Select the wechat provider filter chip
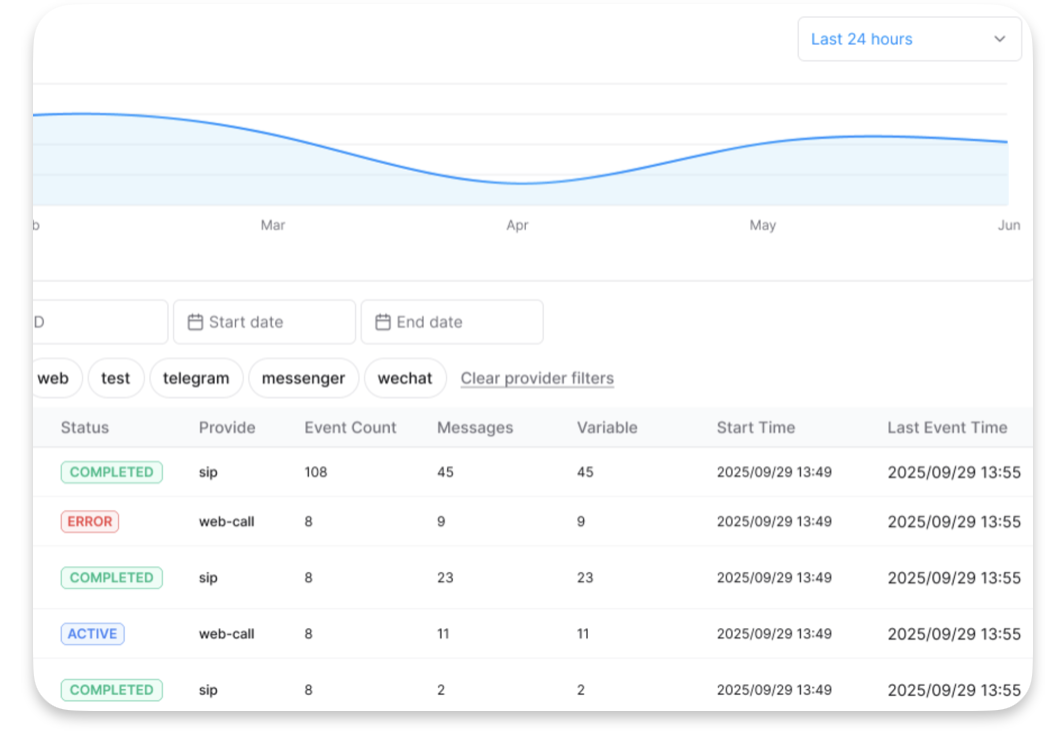 point(405,378)
